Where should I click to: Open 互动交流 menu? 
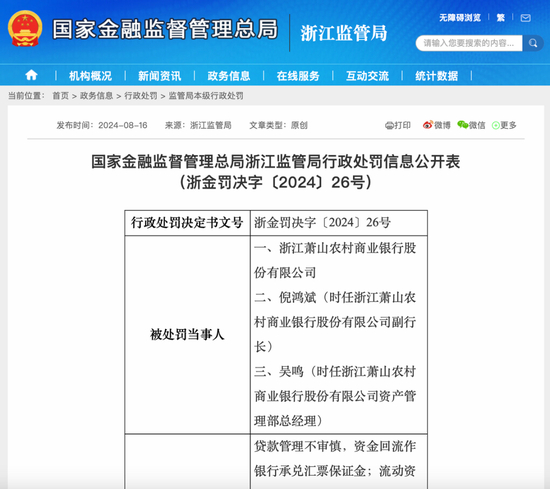click(x=367, y=76)
